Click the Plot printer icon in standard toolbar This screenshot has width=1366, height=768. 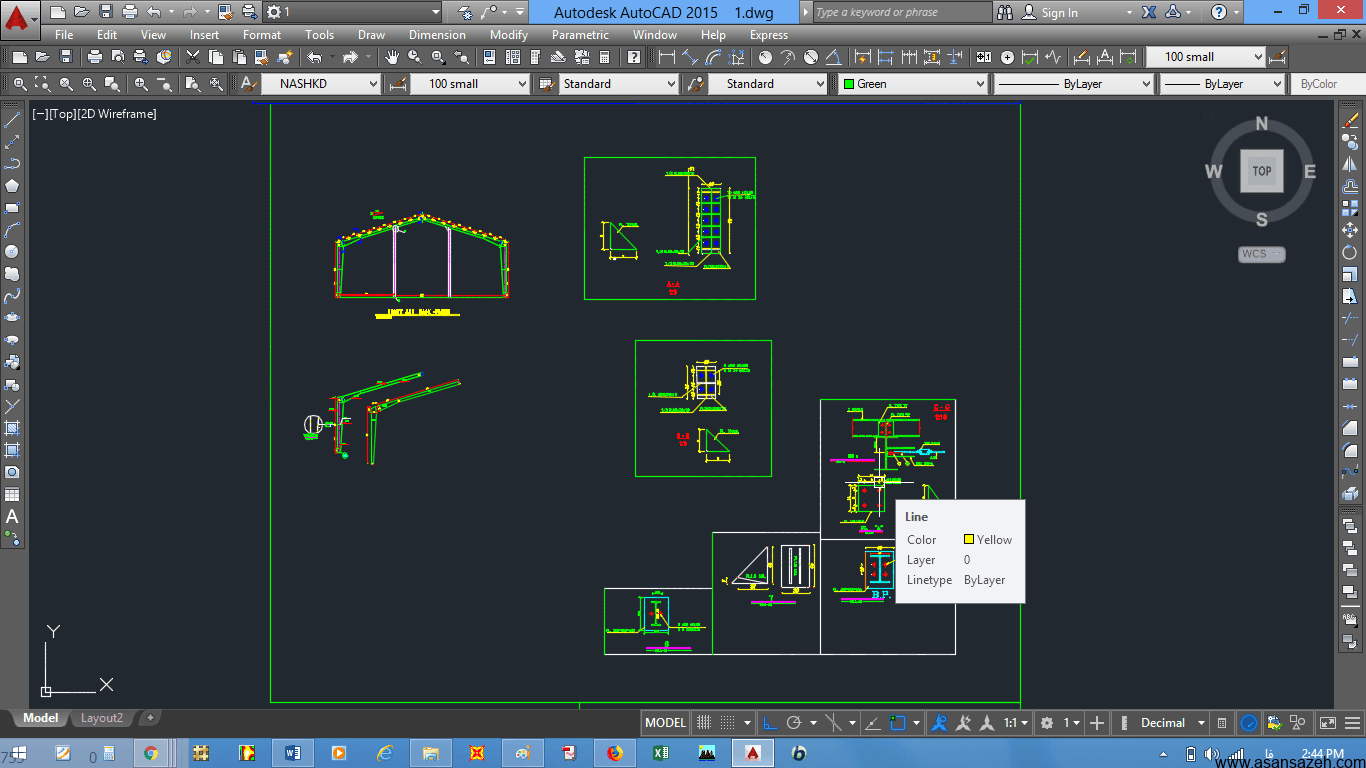coord(95,57)
